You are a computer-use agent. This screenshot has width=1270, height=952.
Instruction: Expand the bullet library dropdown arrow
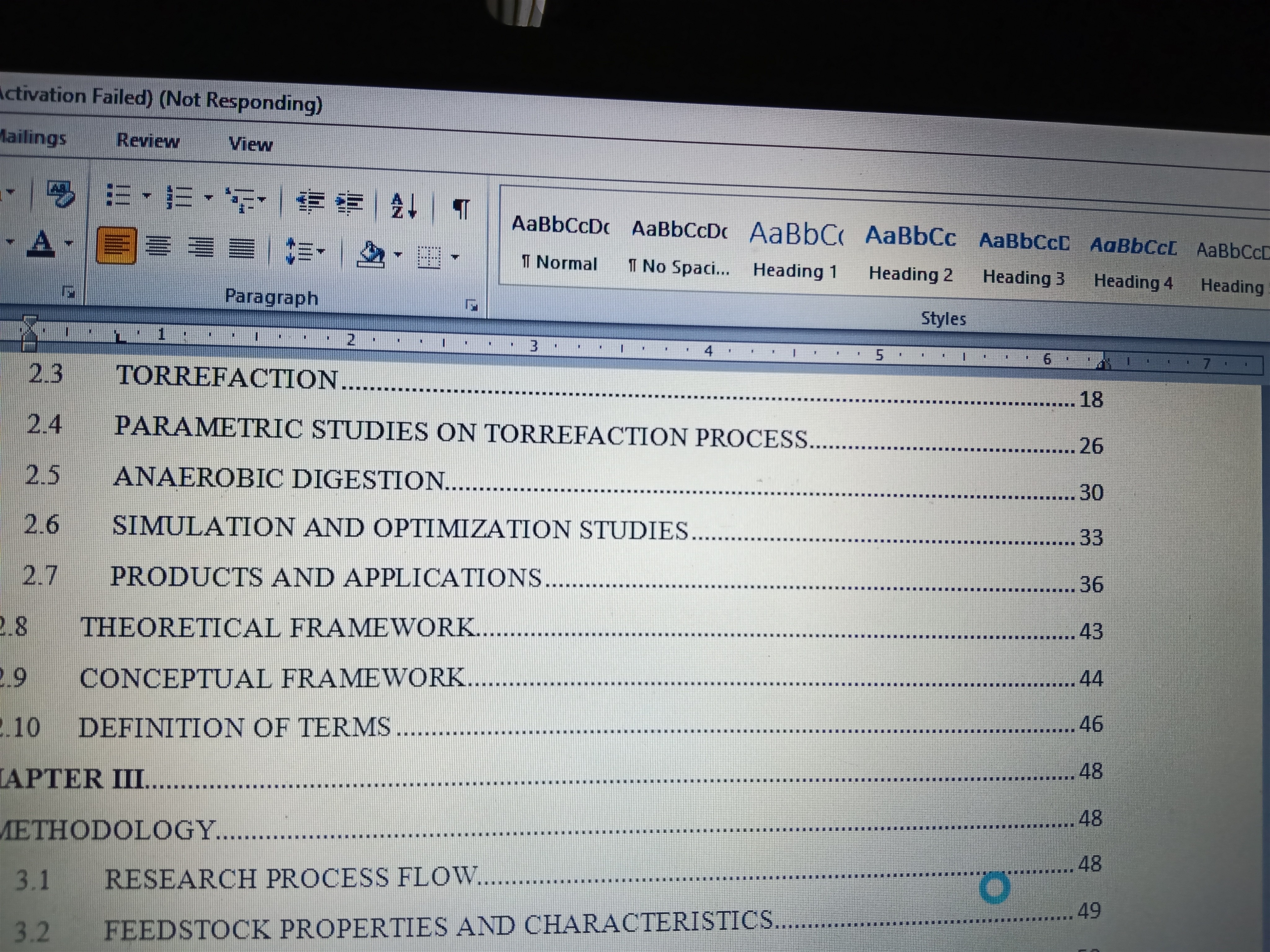click(x=146, y=196)
